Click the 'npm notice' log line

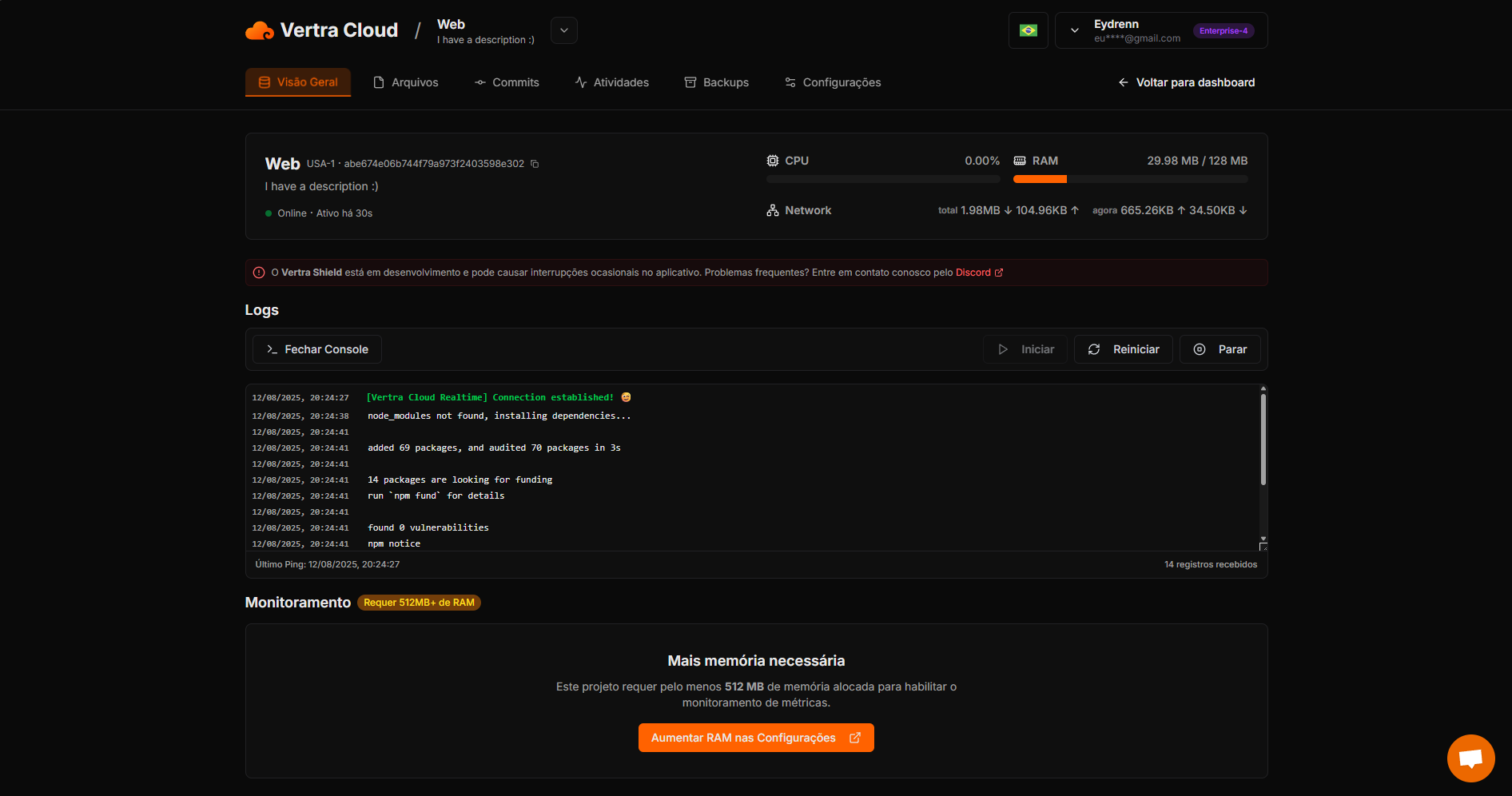[394, 543]
